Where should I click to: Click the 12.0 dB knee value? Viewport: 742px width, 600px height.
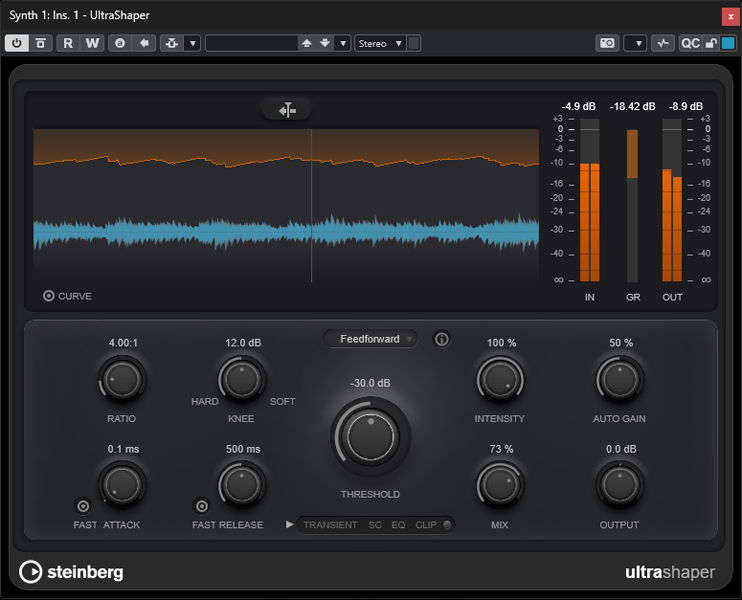(x=243, y=343)
